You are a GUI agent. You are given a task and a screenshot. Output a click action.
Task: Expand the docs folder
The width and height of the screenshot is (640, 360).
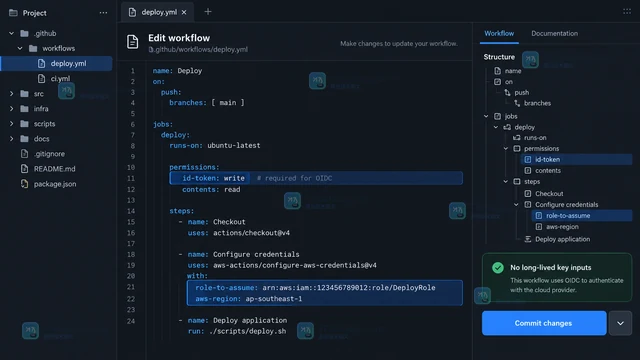pyautogui.click(x=11, y=139)
